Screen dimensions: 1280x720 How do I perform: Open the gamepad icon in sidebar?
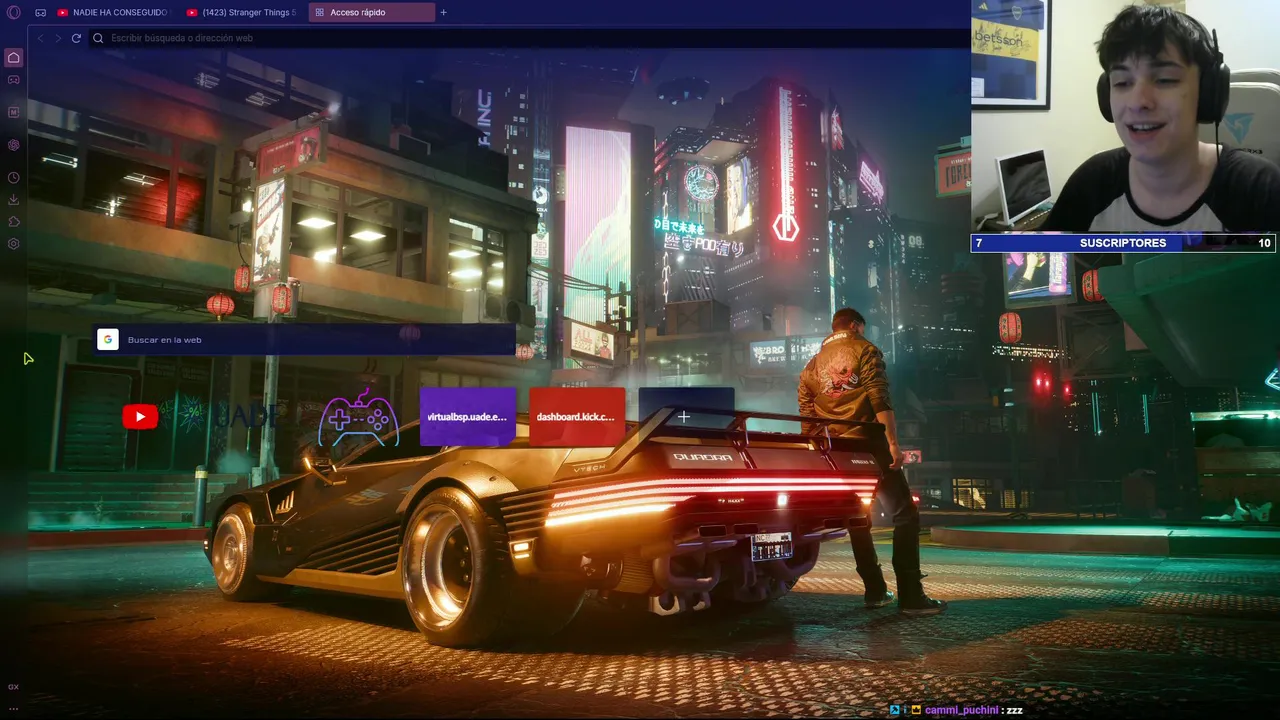13,80
